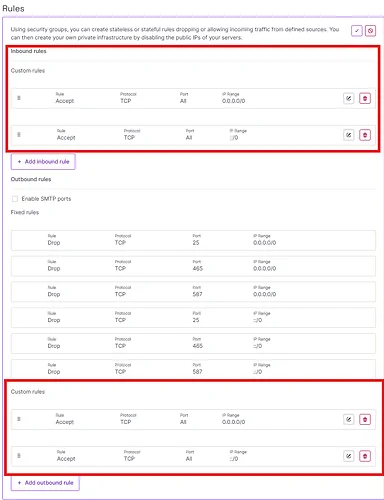This screenshot has width=384, height=500.
Task: Delete inbound Accept rule for 0.0.0.0/0
Action: coord(365,98)
